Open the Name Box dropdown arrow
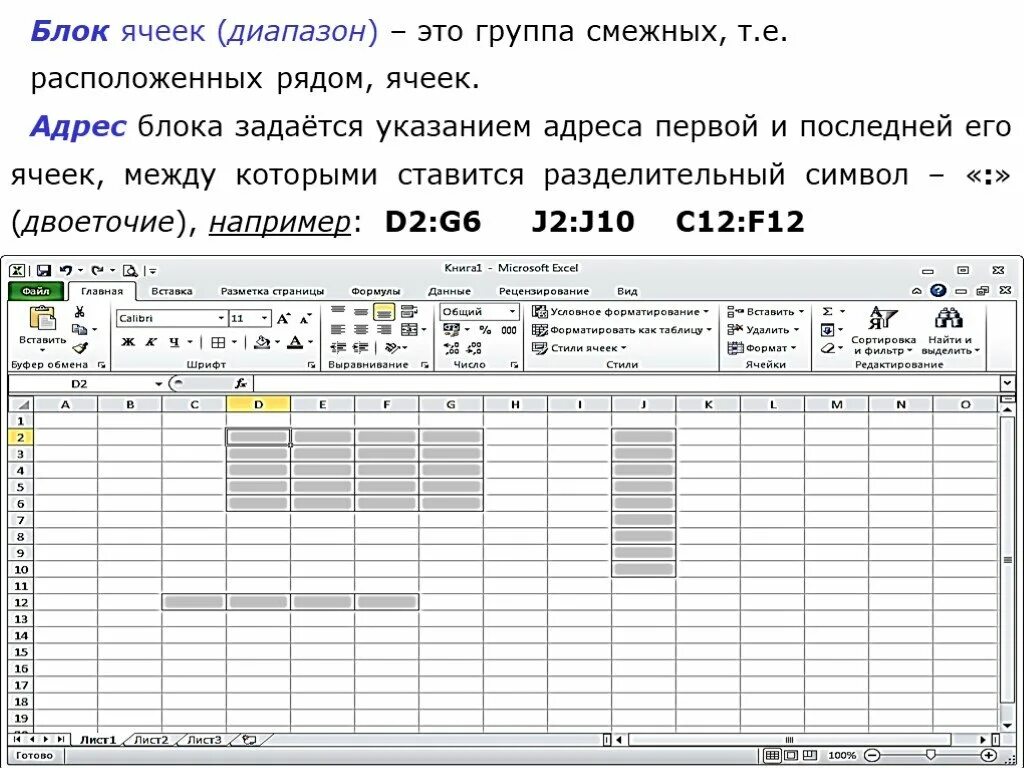The image size is (1024, 768). pos(159,384)
